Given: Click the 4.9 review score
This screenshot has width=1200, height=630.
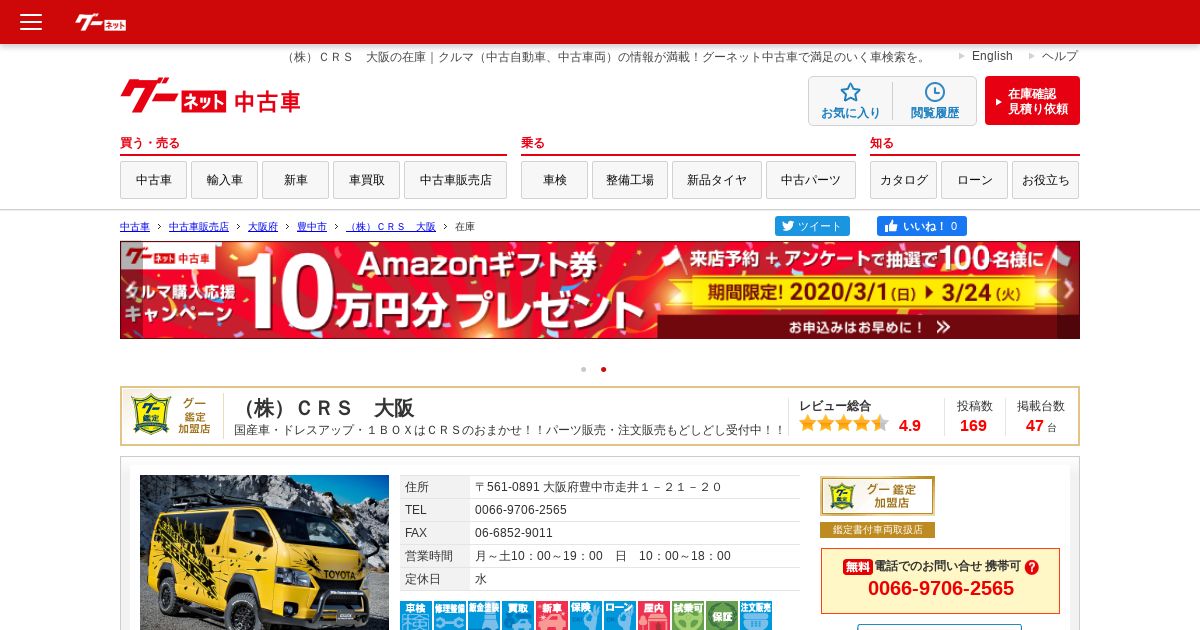Looking at the screenshot, I should click(x=910, y=426).
